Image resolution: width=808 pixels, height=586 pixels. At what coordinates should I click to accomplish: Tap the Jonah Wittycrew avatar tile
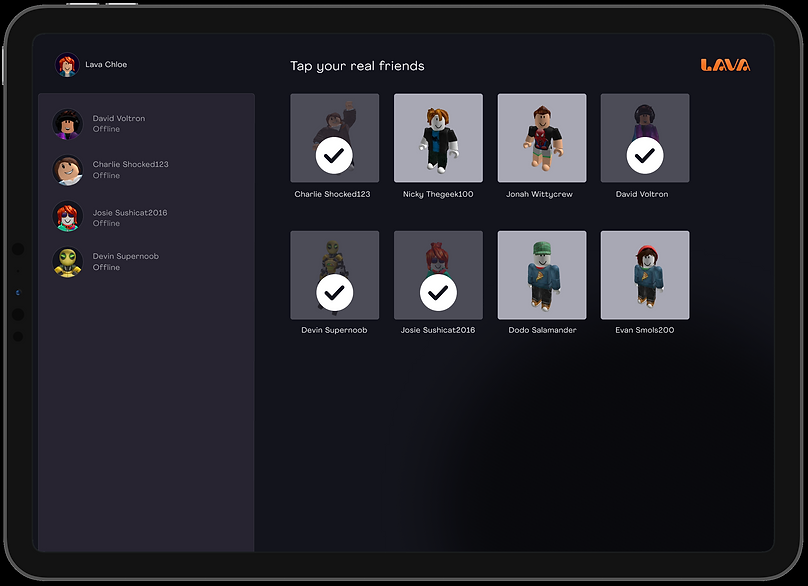pyautogui.click(x=542, y=138)
